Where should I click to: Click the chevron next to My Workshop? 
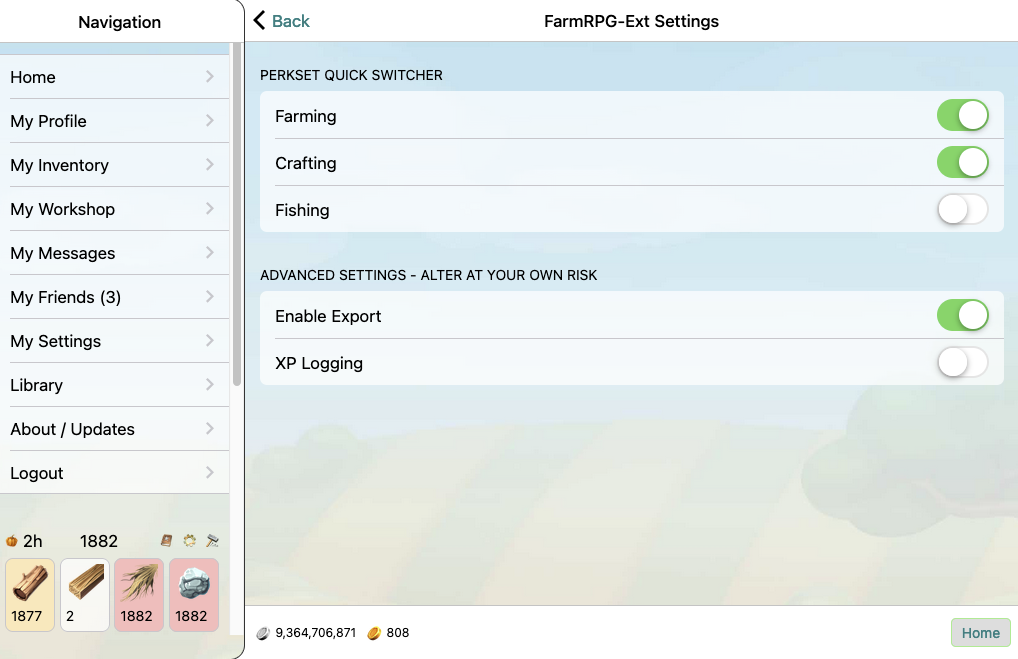pos(210,208)
